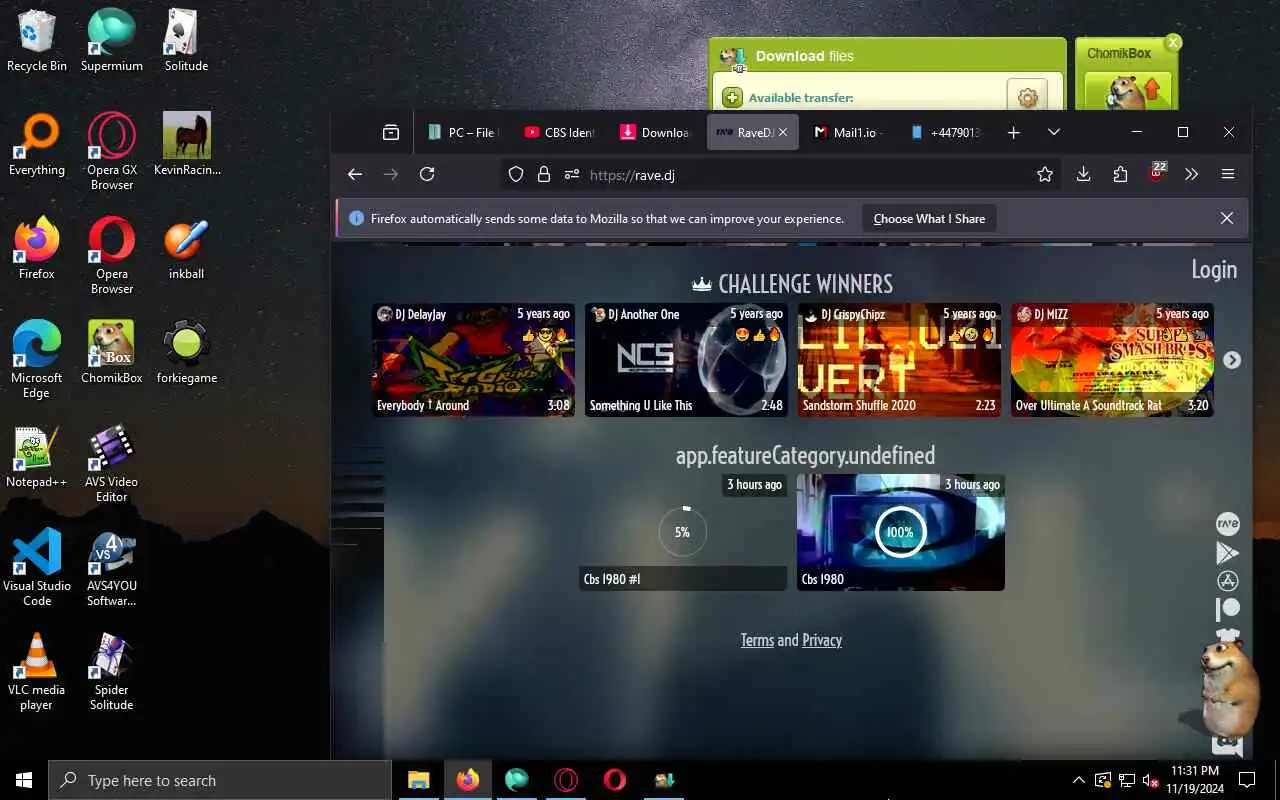Open Recycle Bin desktop icon
The height and width of the screenshot is (800, 1280).
coord(37,40)
